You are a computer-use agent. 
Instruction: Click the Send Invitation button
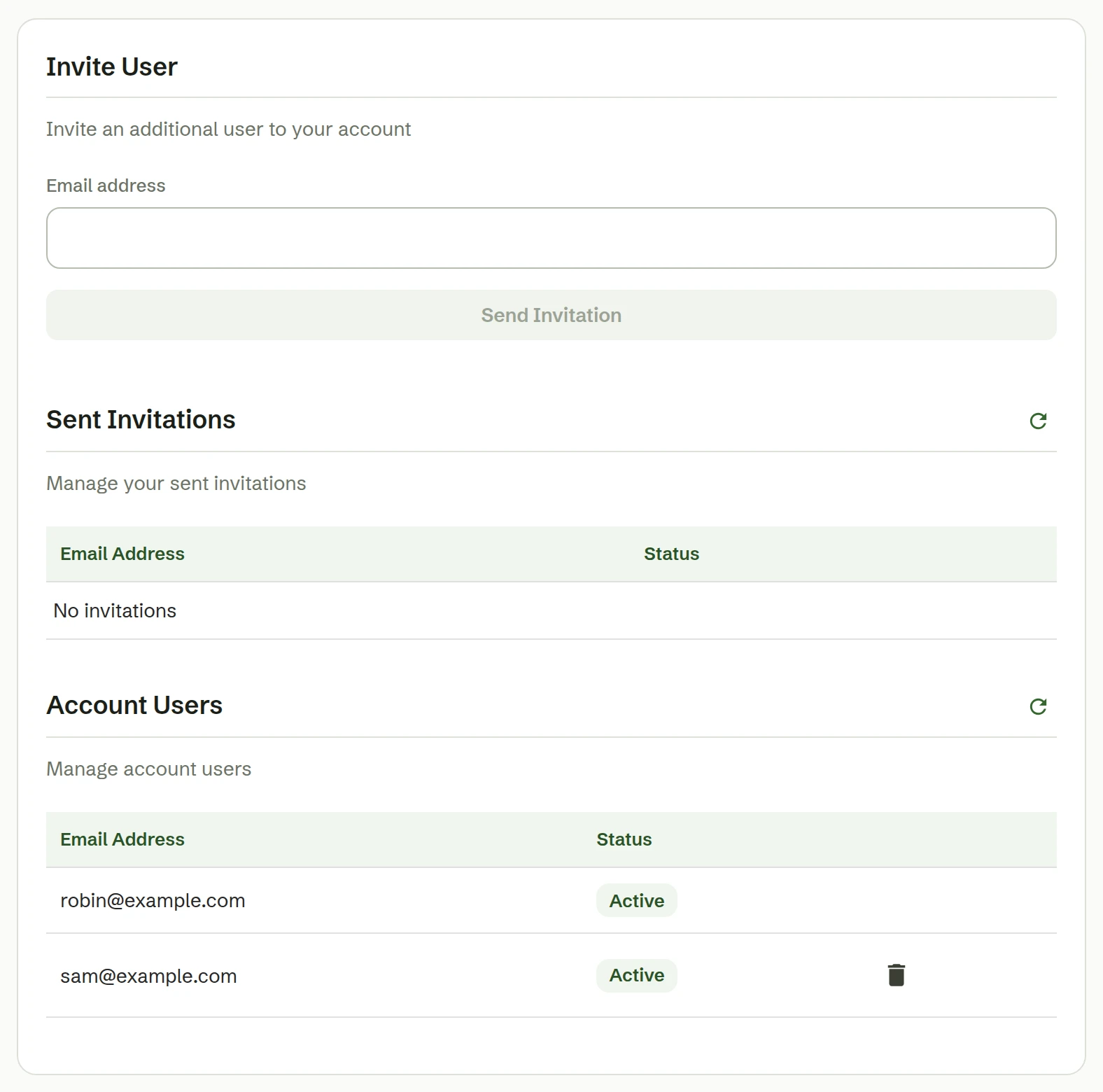click(551, 315)
